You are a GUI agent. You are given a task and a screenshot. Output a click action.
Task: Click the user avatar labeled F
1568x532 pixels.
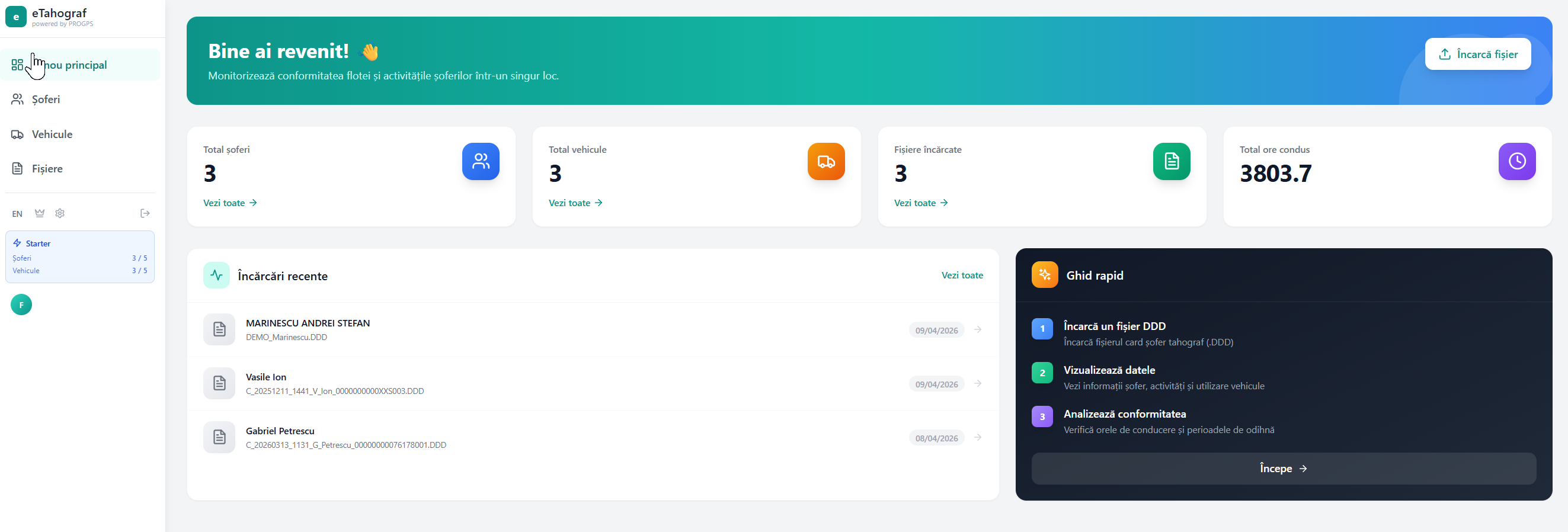[x=21, y=305]
